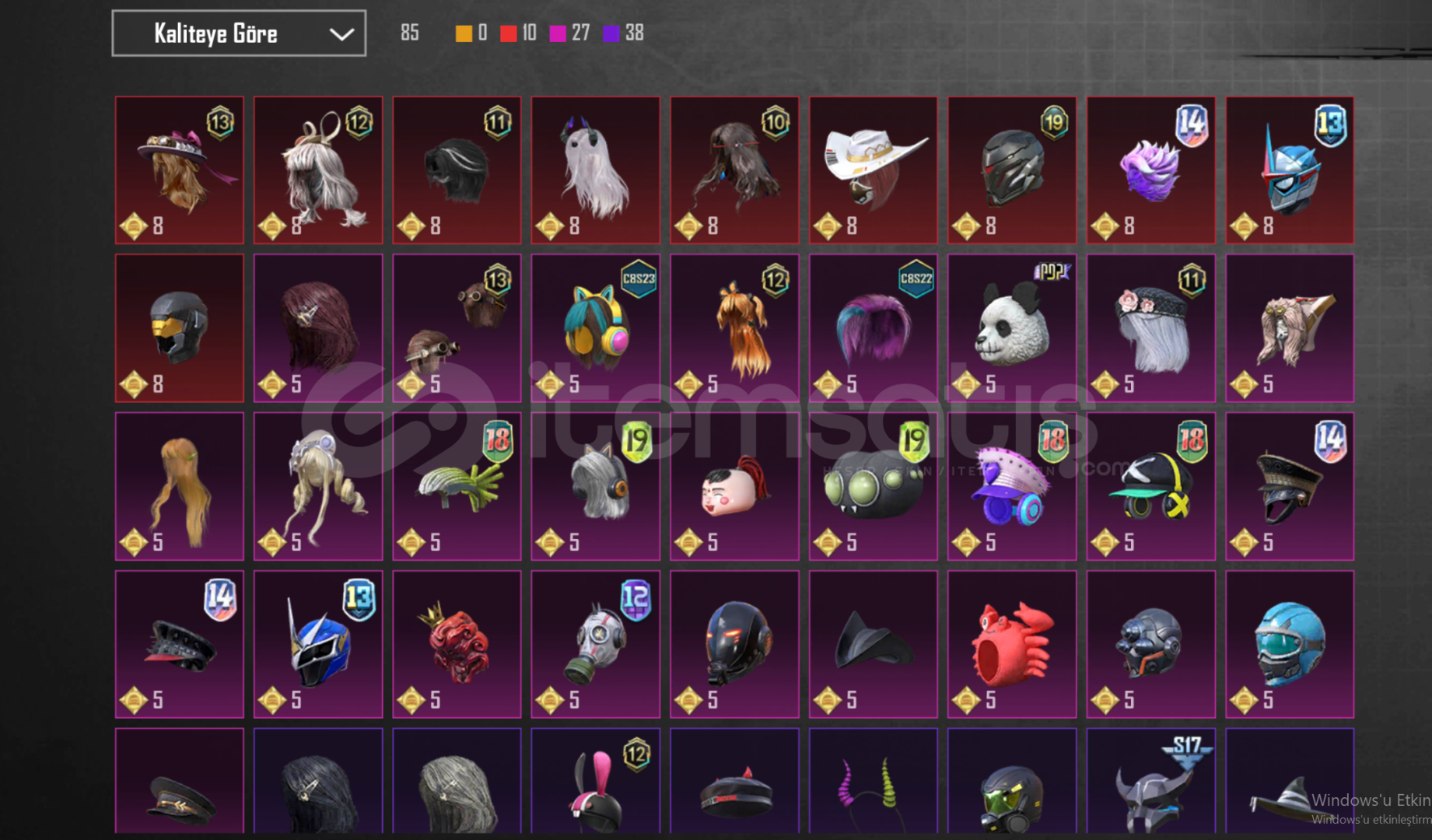Click the dropdown chevron arrow
The width and height of the screenshot is (1432, 840).
click(x=341, y=34)
